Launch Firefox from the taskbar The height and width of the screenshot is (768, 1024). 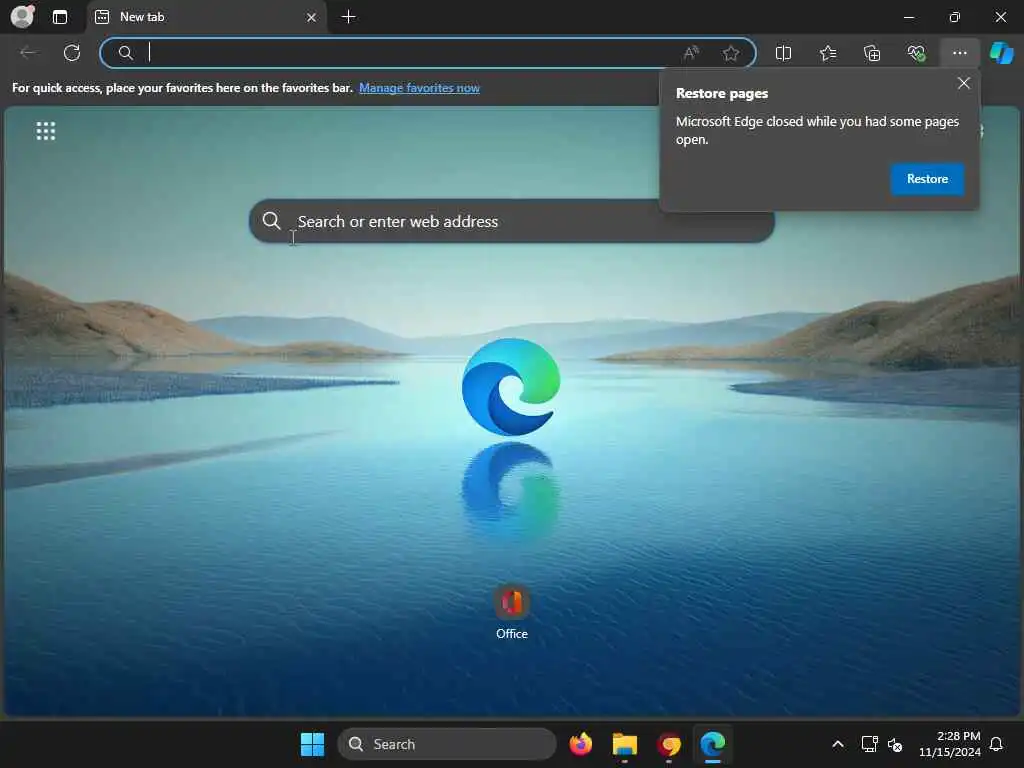pos(581,744)
